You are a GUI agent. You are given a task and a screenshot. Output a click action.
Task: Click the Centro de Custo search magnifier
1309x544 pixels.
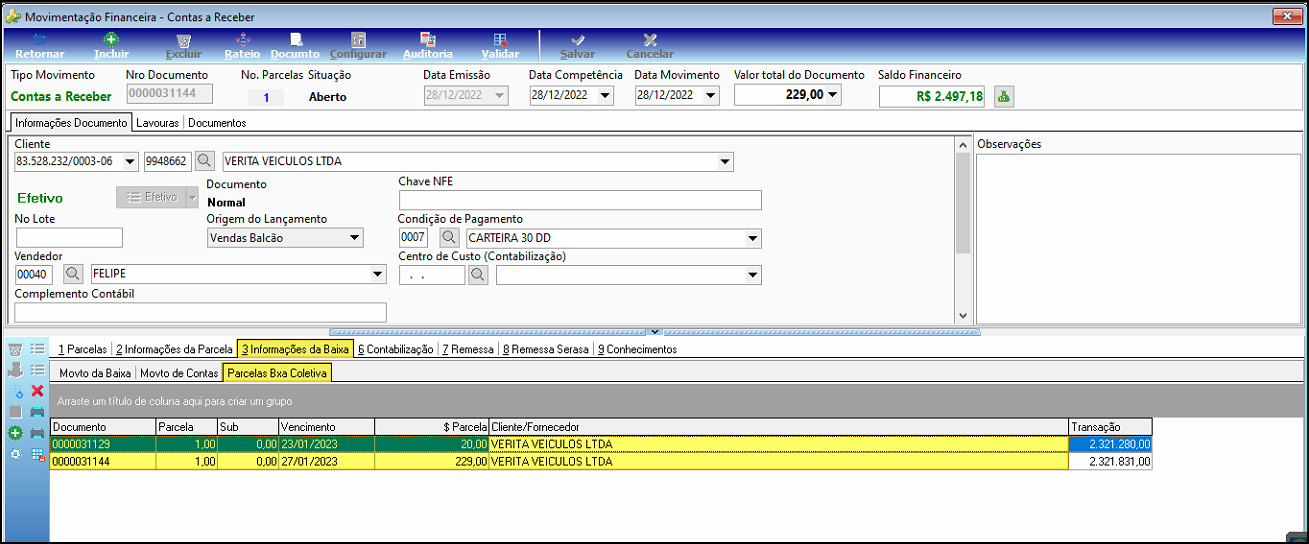(x=478, y=275)
